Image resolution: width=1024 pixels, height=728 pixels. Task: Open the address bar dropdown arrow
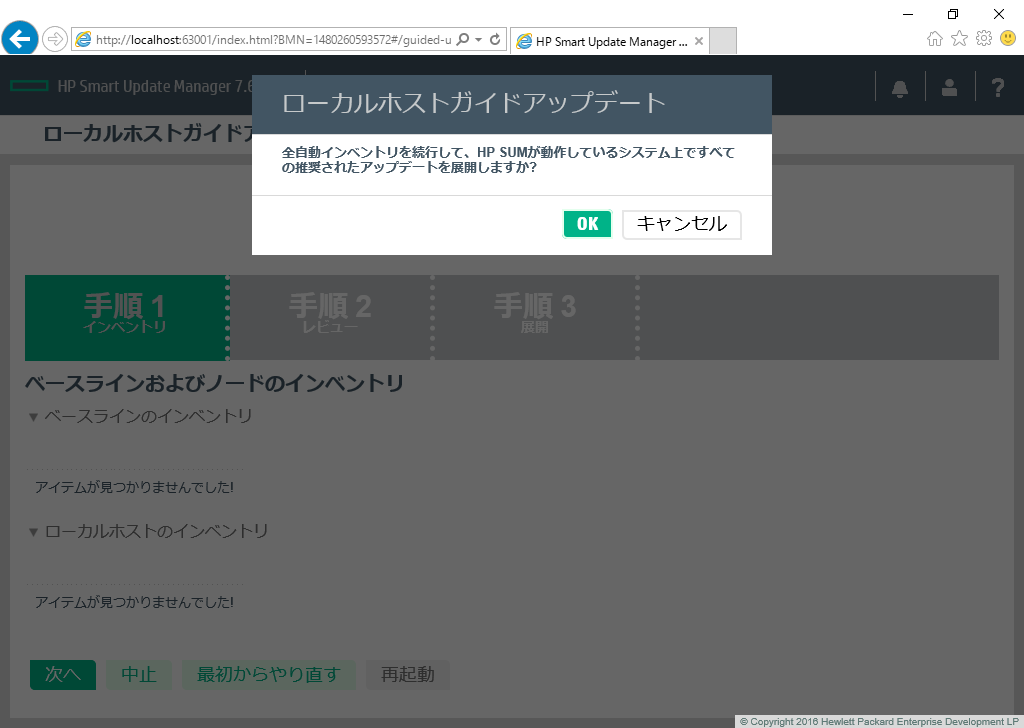click(479, 39)
